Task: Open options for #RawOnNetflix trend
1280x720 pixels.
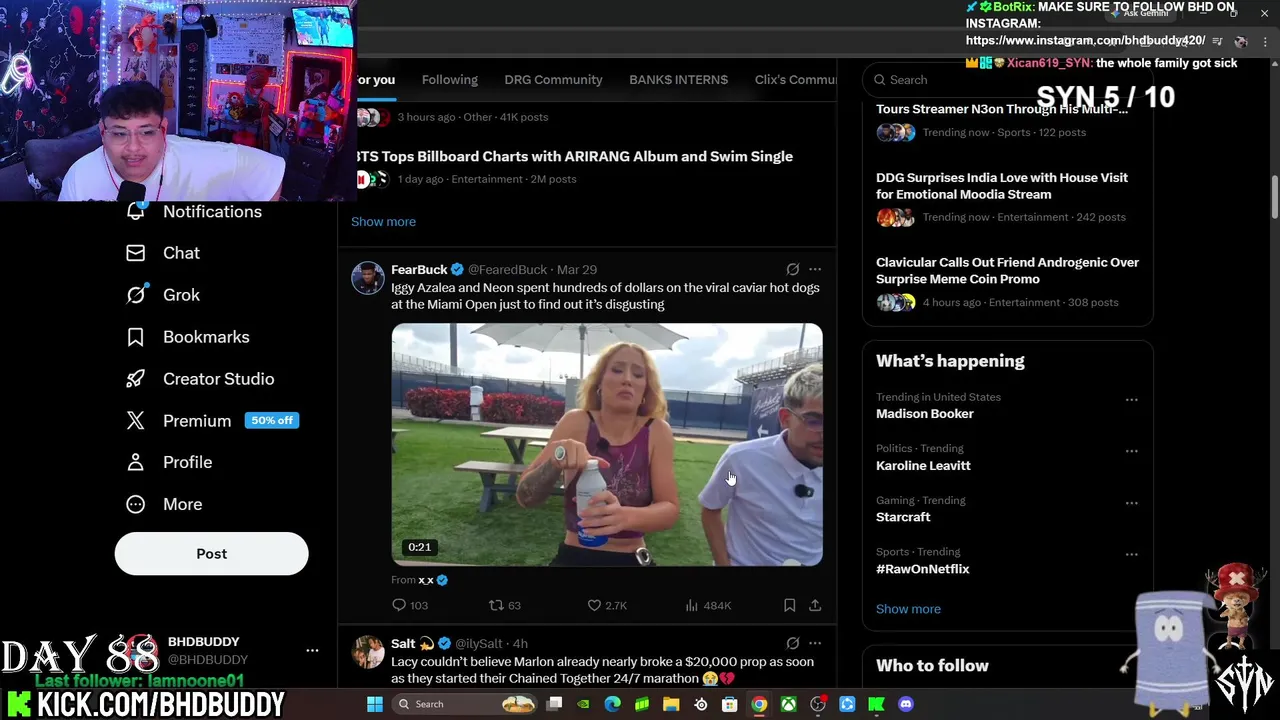Action: (1131, 554)
